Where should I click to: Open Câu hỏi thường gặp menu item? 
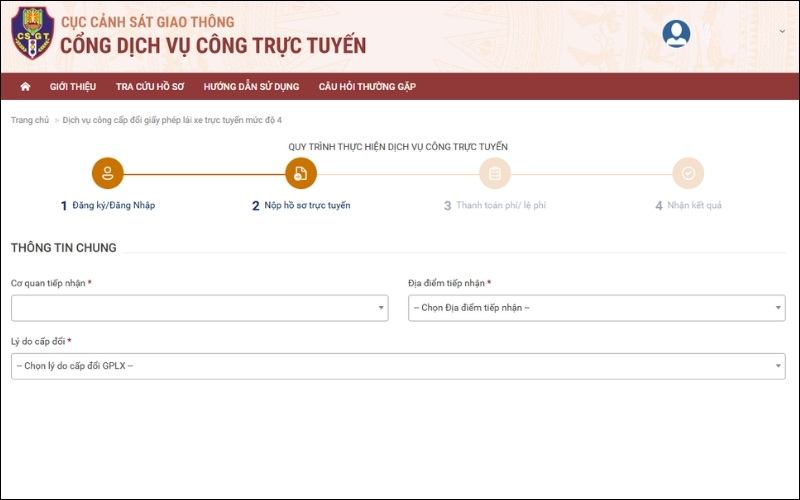(x=367, y=87)
